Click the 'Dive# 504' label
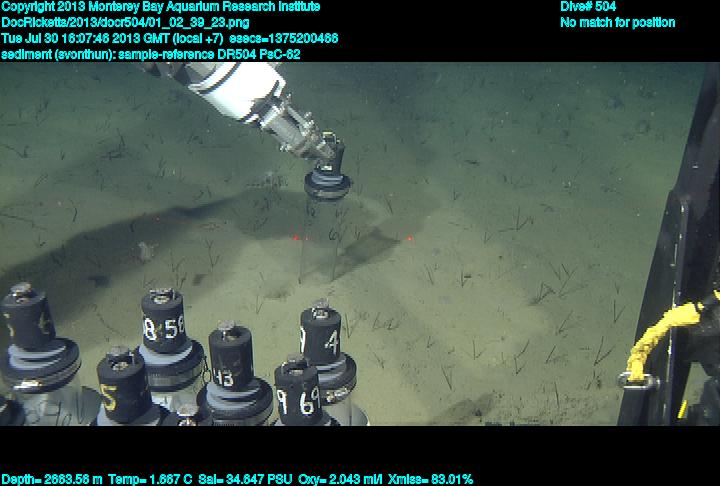Image resolution: width=720 pixels, height=486 pixels. point(588,7)
